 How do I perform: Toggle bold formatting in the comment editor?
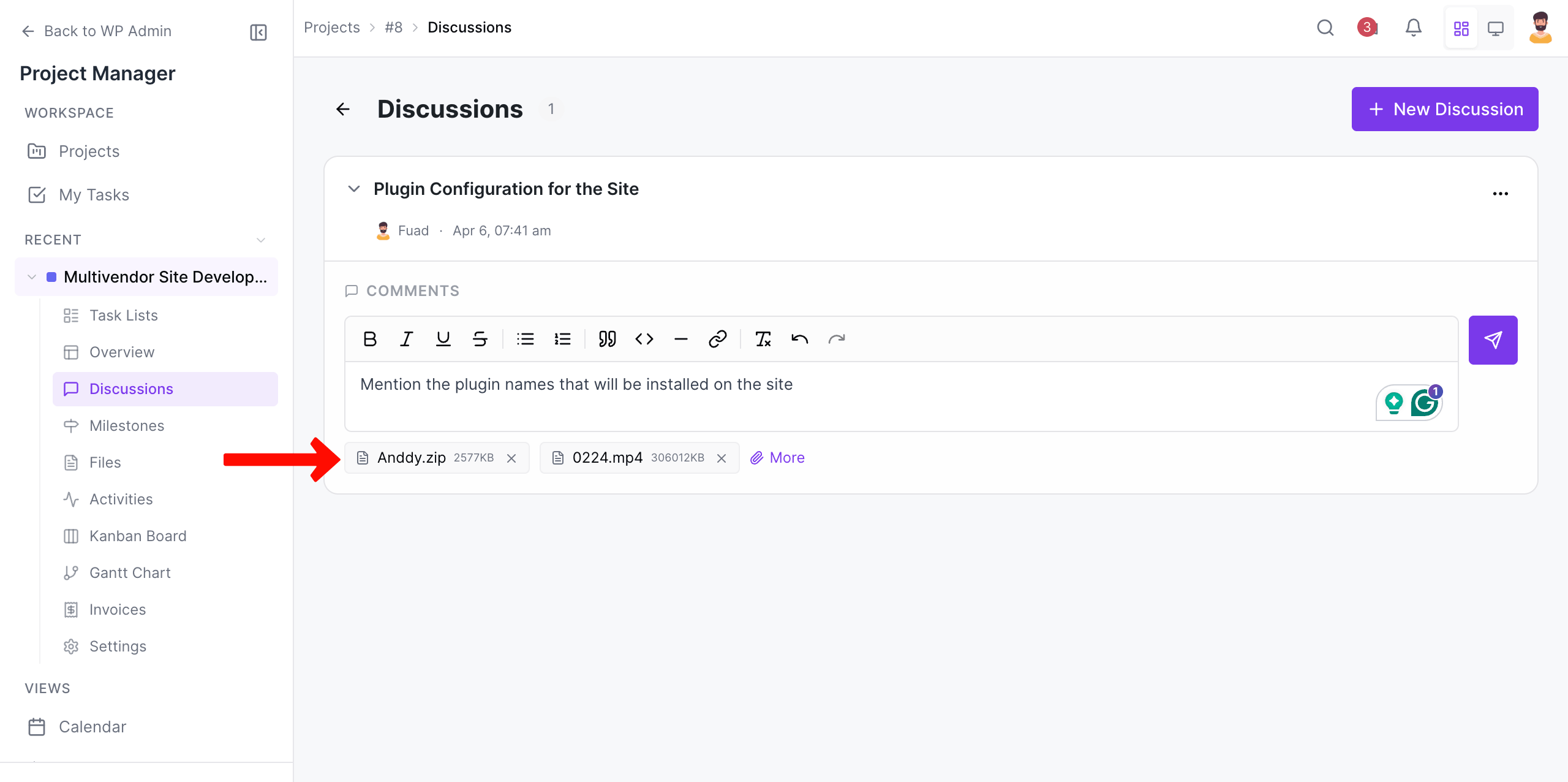point(369,339)
